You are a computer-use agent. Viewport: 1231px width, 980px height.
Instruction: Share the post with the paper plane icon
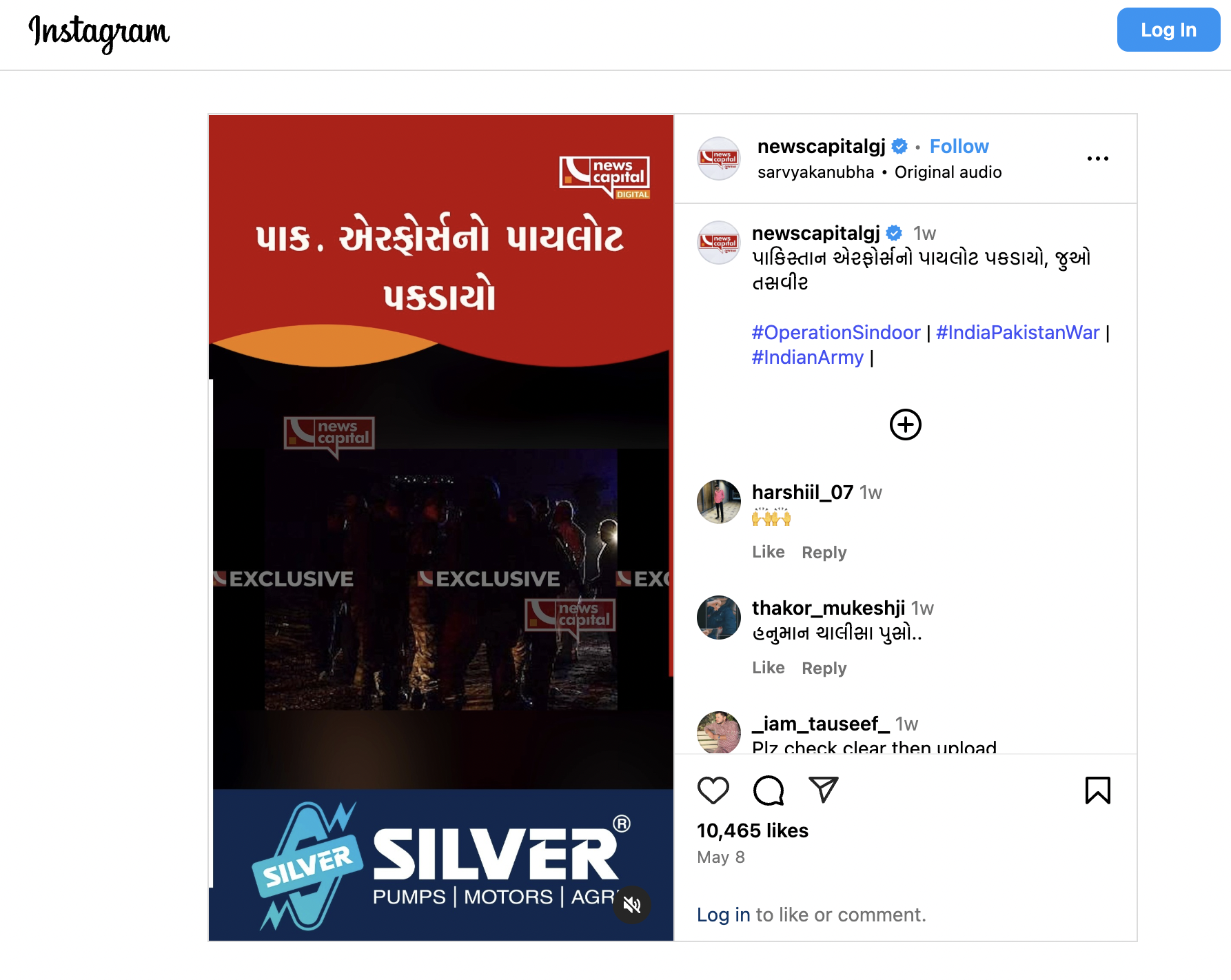(824, 790)
